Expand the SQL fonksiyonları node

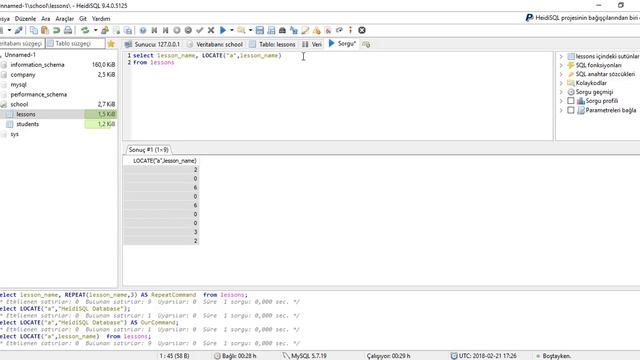561,65
